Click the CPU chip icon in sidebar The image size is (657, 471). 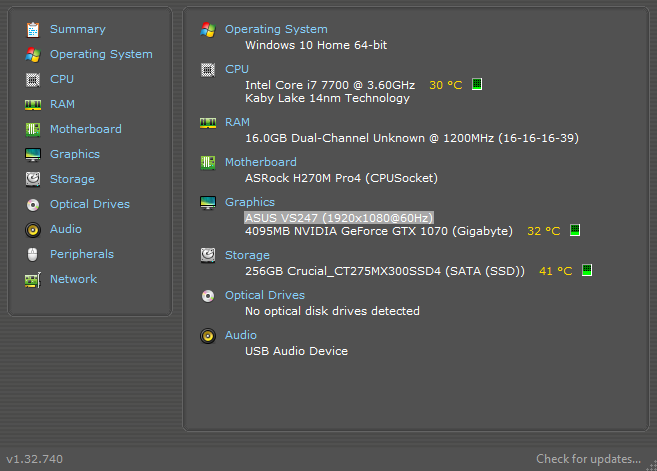point(33,79)
